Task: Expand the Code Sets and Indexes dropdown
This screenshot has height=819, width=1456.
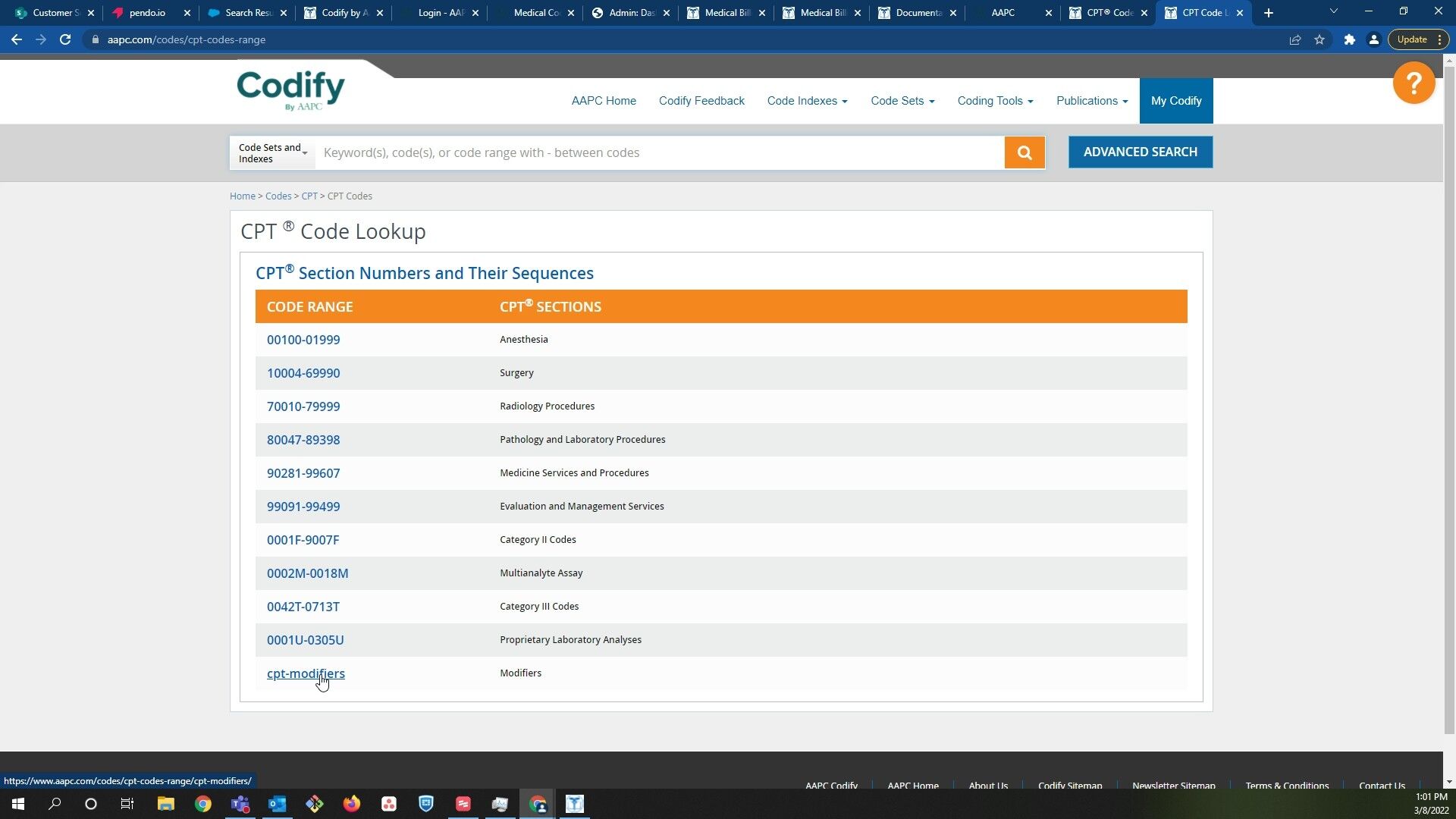Action: pyautogui.click(x=272, y=153)
